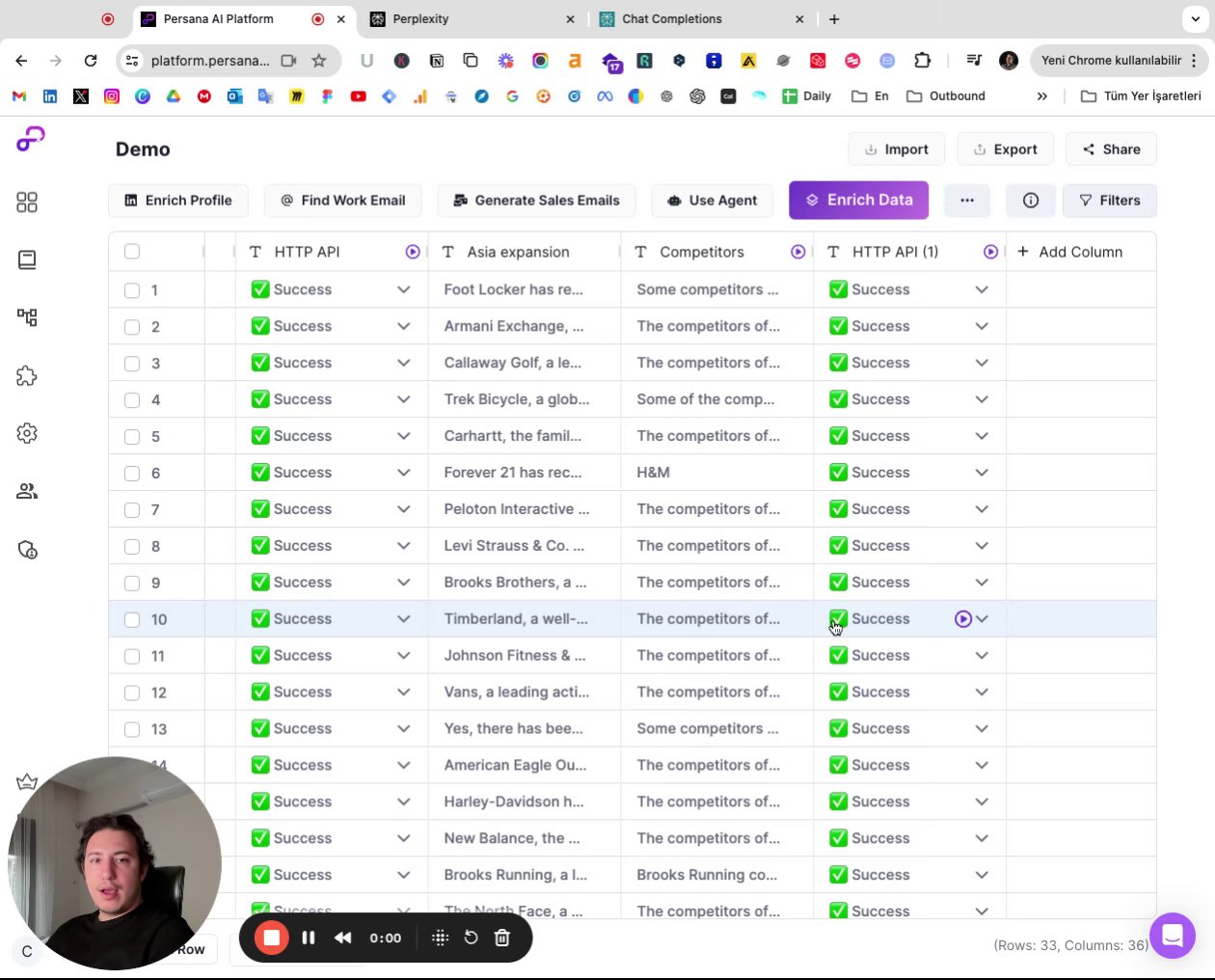Click the Enrich Data button
Screen dimensions: 1215x980
click(858, 200)
